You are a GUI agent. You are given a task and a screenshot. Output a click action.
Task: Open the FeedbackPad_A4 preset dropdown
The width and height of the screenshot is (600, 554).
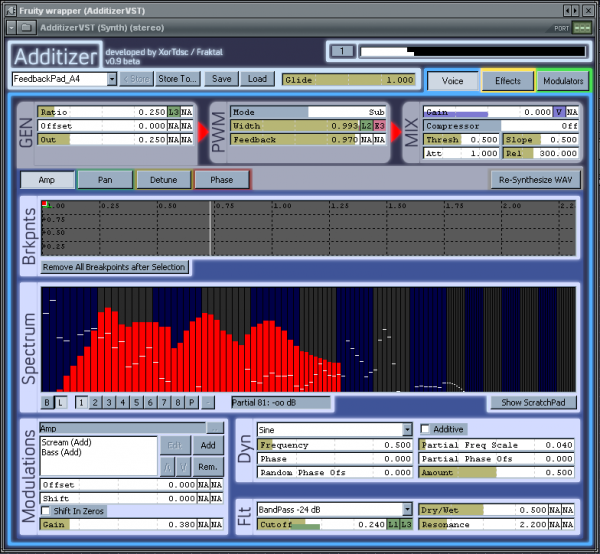click(x=112, y=79)
